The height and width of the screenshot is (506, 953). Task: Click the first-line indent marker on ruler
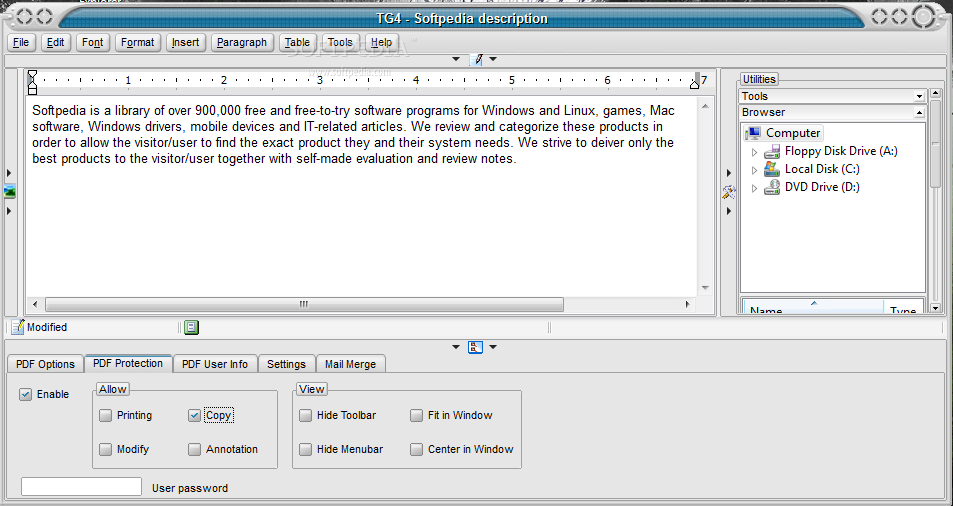click(32, 75)
